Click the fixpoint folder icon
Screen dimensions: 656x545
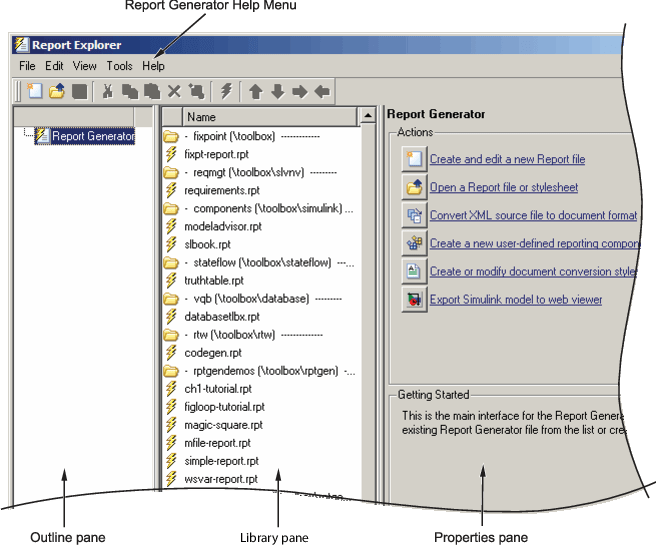(x=171, y=136)
